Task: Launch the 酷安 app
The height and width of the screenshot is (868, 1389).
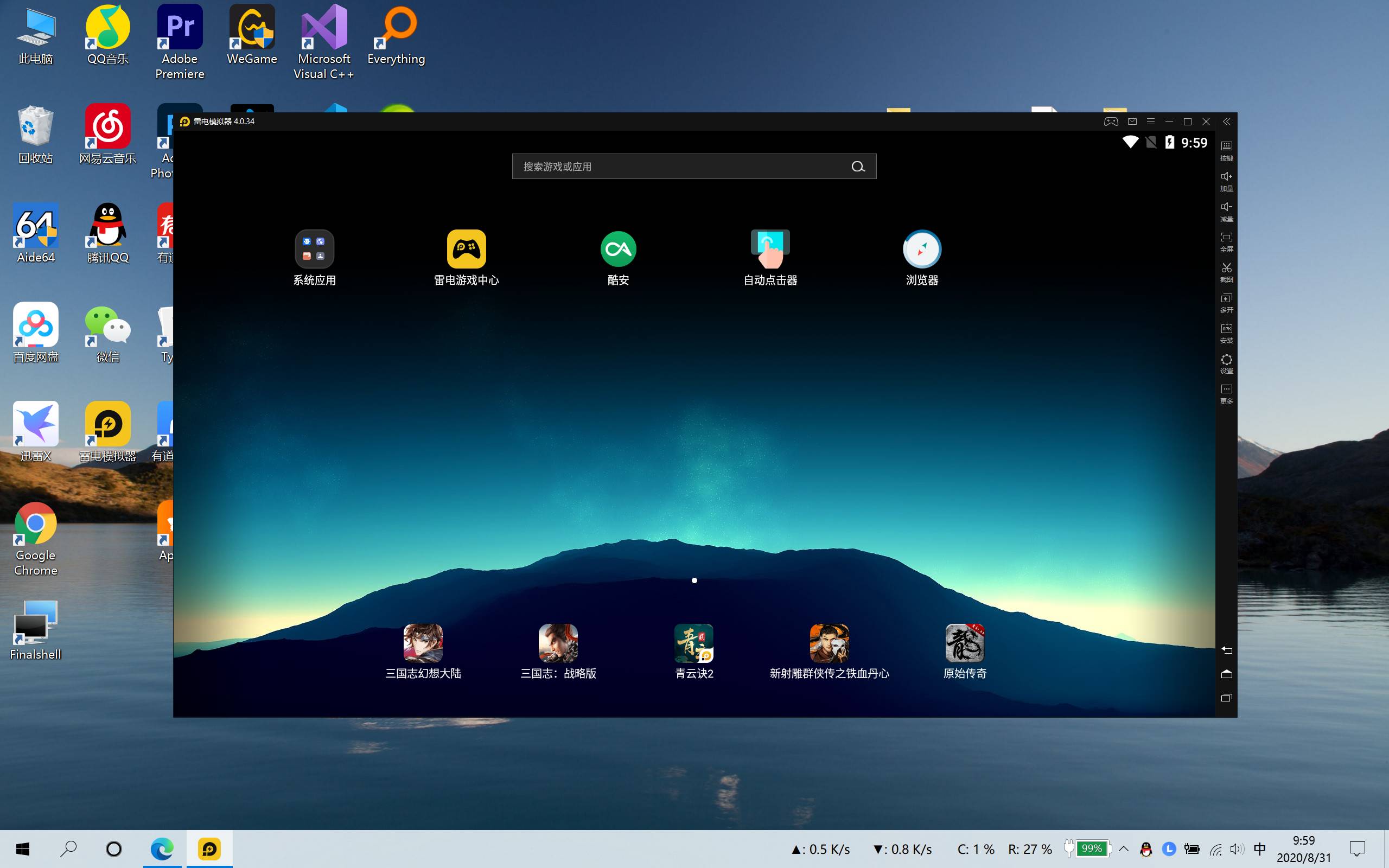Action: pos(618,249)
